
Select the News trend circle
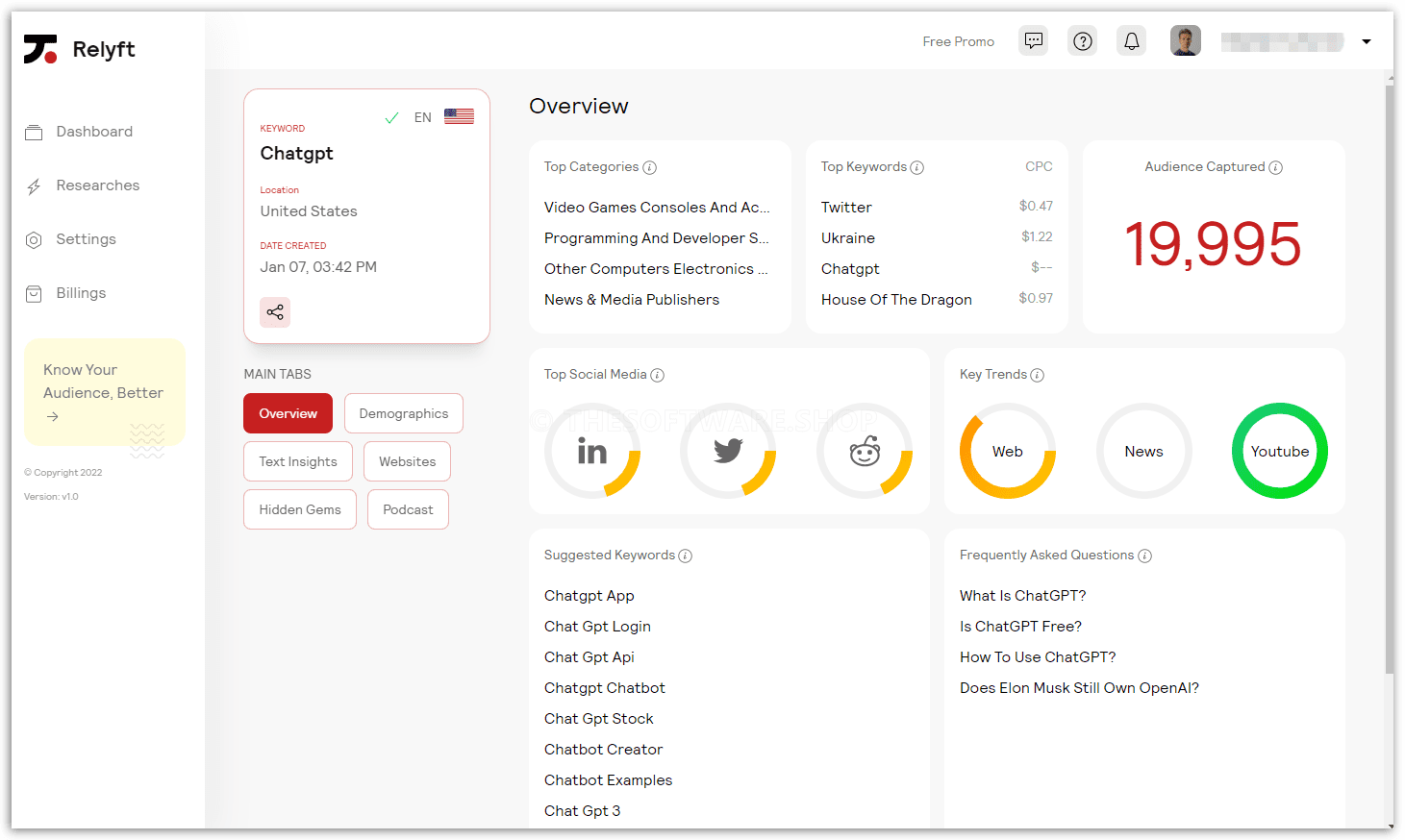click(x=1144, y=451)
